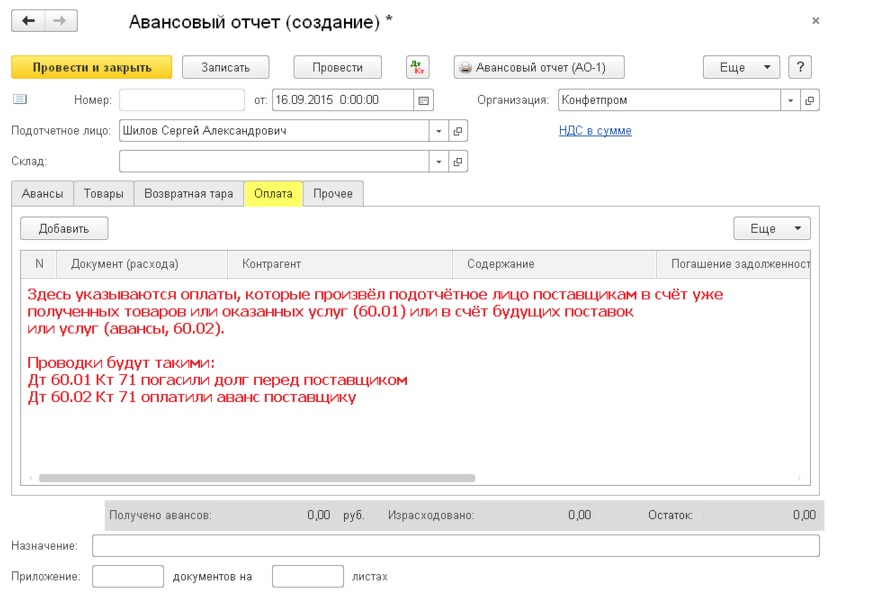Select the Оплата tab
The image size is (871, 596).
point(273,194)
